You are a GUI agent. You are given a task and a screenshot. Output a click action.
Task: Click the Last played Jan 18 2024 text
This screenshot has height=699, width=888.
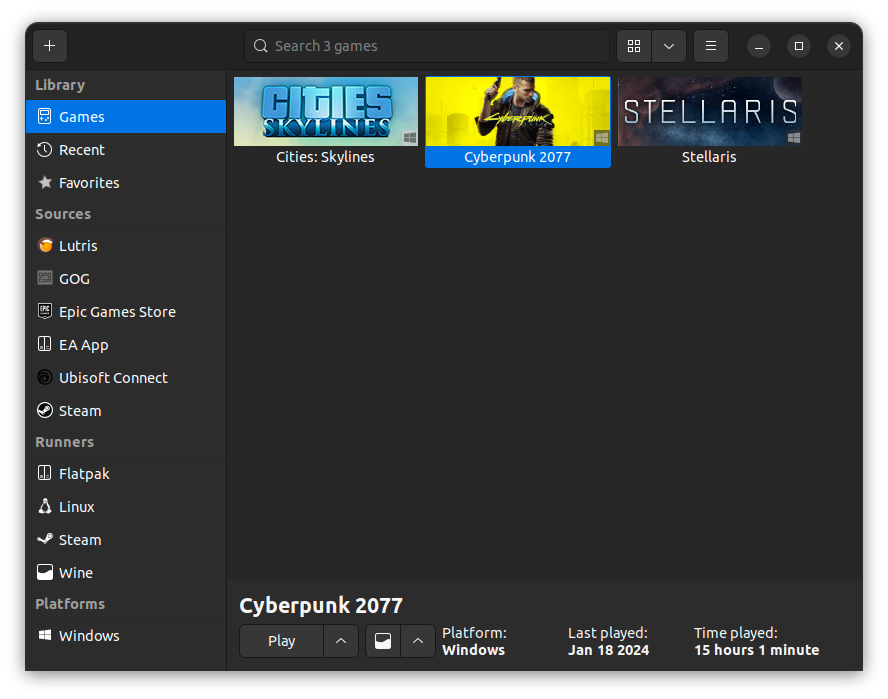pos(609,641)
